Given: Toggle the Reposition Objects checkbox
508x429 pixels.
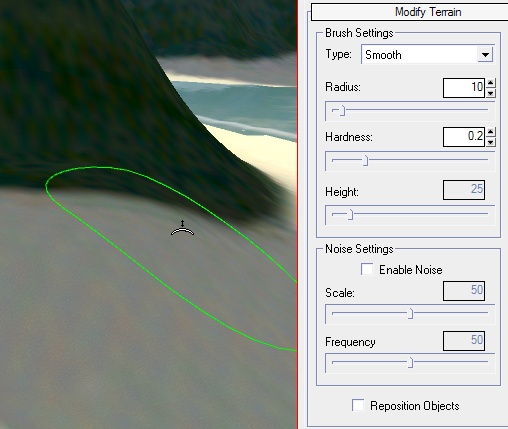Looking at the screenshot, I should [x=358, y=405].
